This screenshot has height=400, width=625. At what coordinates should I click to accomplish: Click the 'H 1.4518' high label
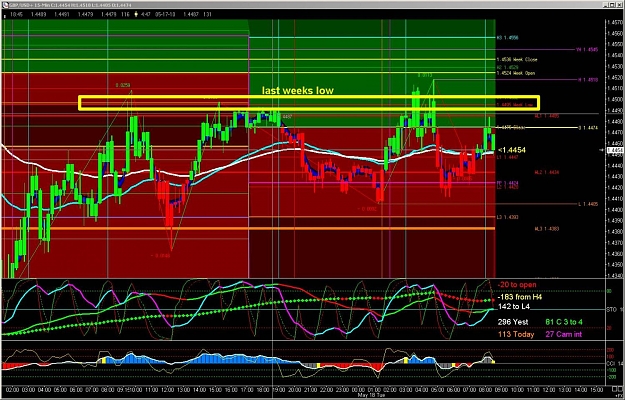click(588, 80)
